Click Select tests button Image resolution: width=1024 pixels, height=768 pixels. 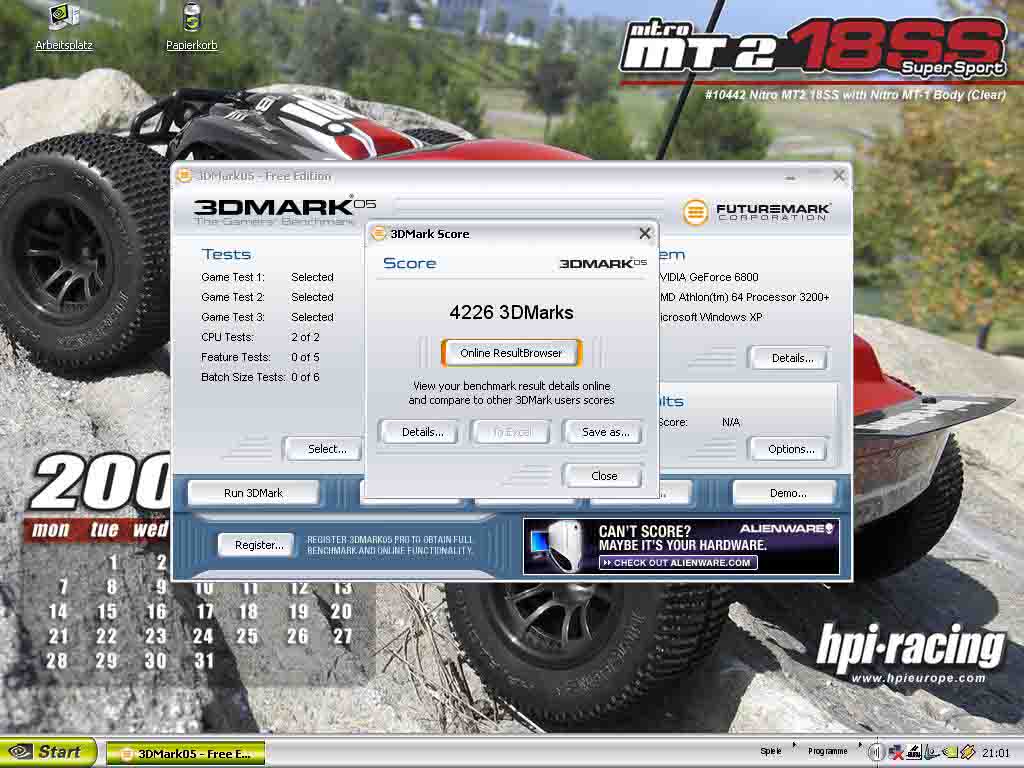[x=324, y=449]
